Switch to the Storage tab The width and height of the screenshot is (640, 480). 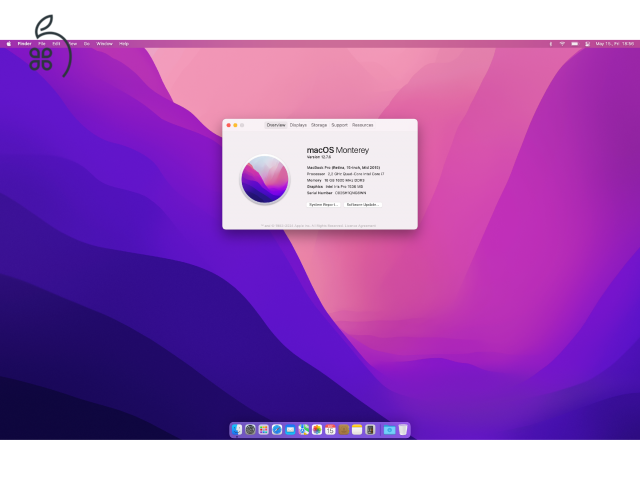tap(319, 125)
